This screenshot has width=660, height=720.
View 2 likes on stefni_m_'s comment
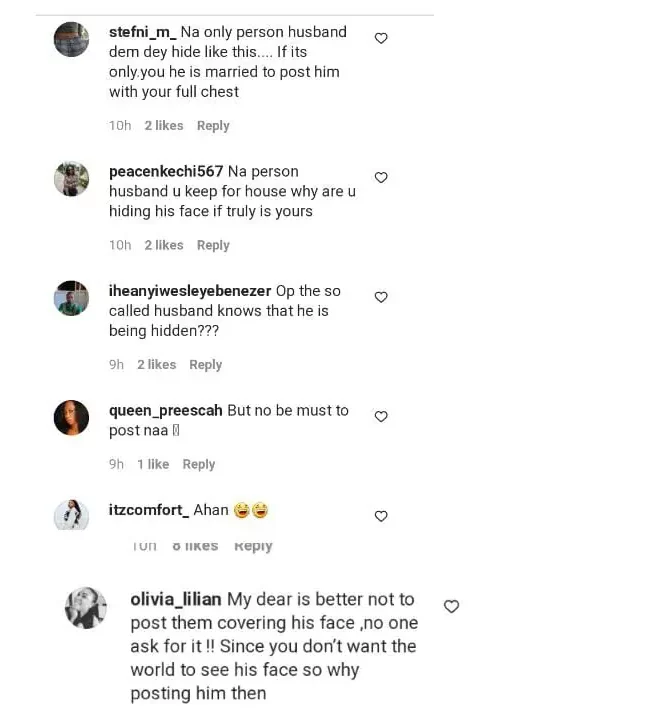click(x=164, y=126)
